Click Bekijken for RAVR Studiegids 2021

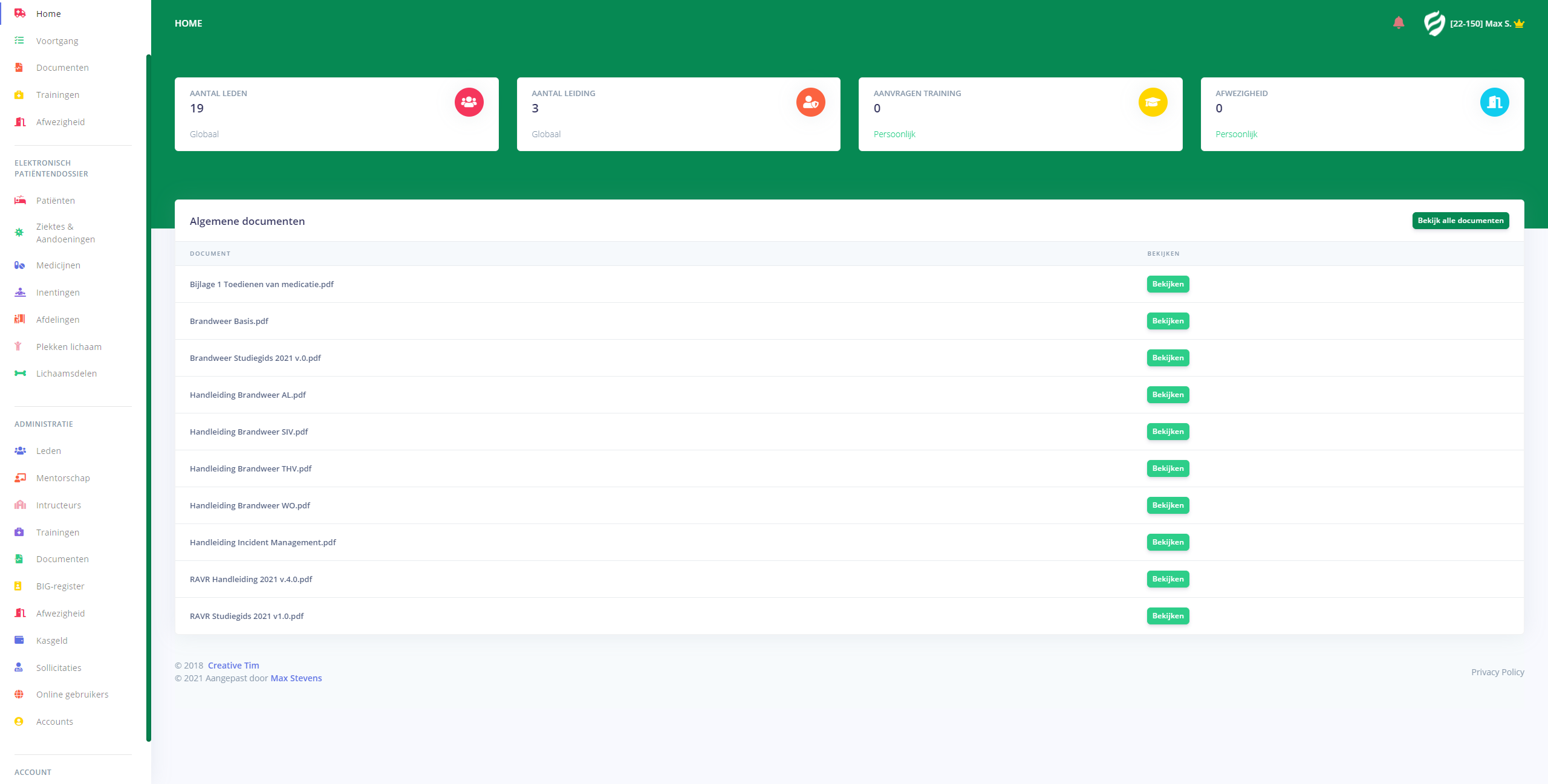1168,616
